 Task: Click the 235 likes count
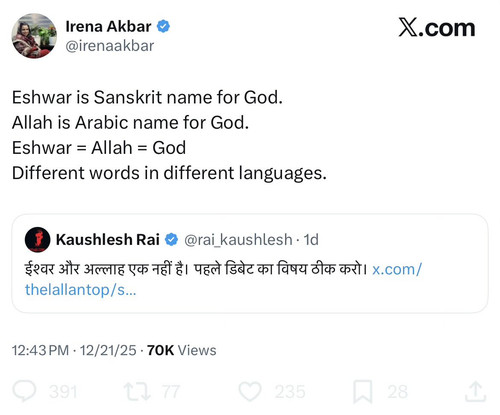[290, 392]
